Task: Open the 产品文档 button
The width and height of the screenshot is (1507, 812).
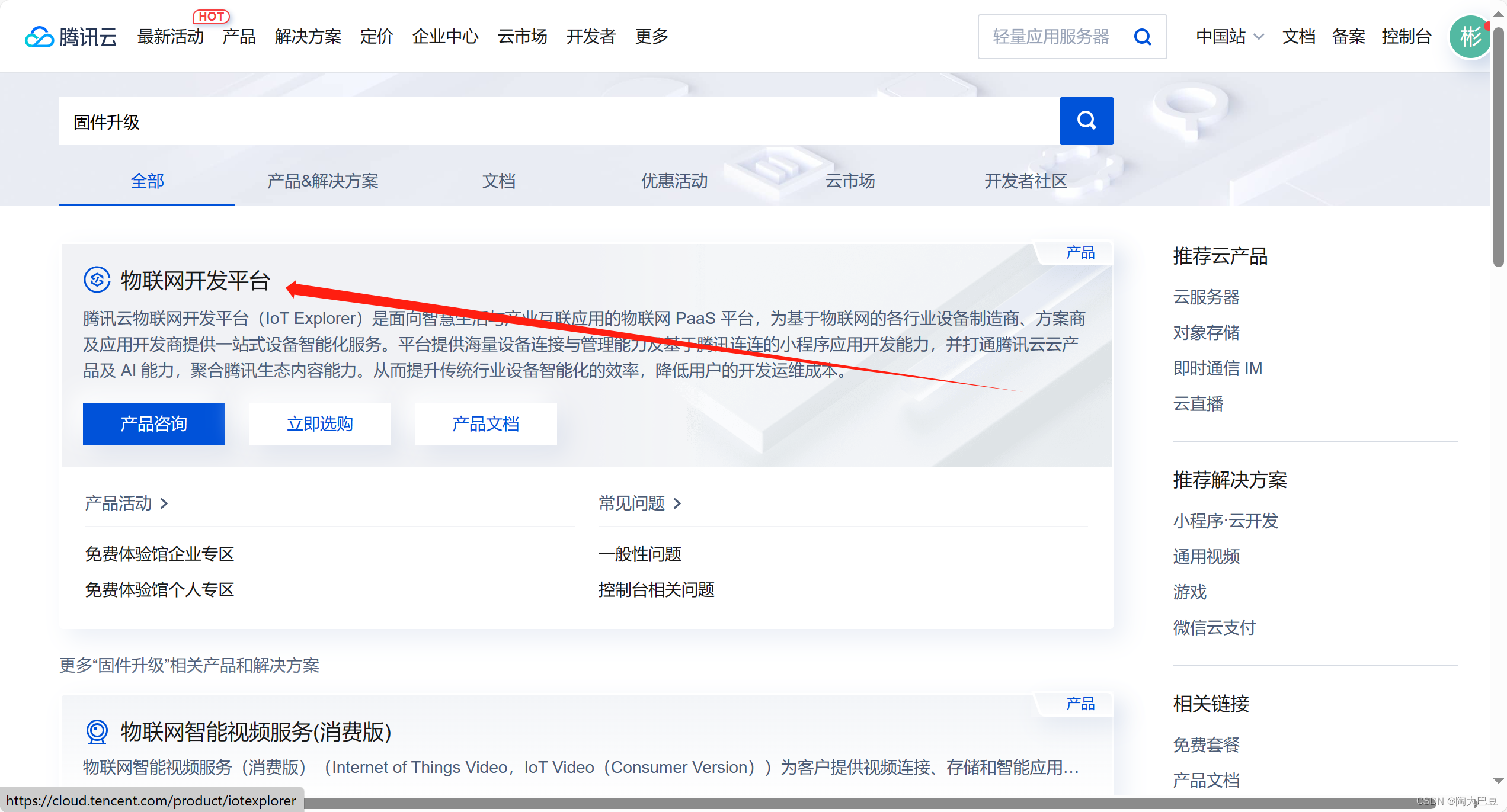Action: point(485,424)
